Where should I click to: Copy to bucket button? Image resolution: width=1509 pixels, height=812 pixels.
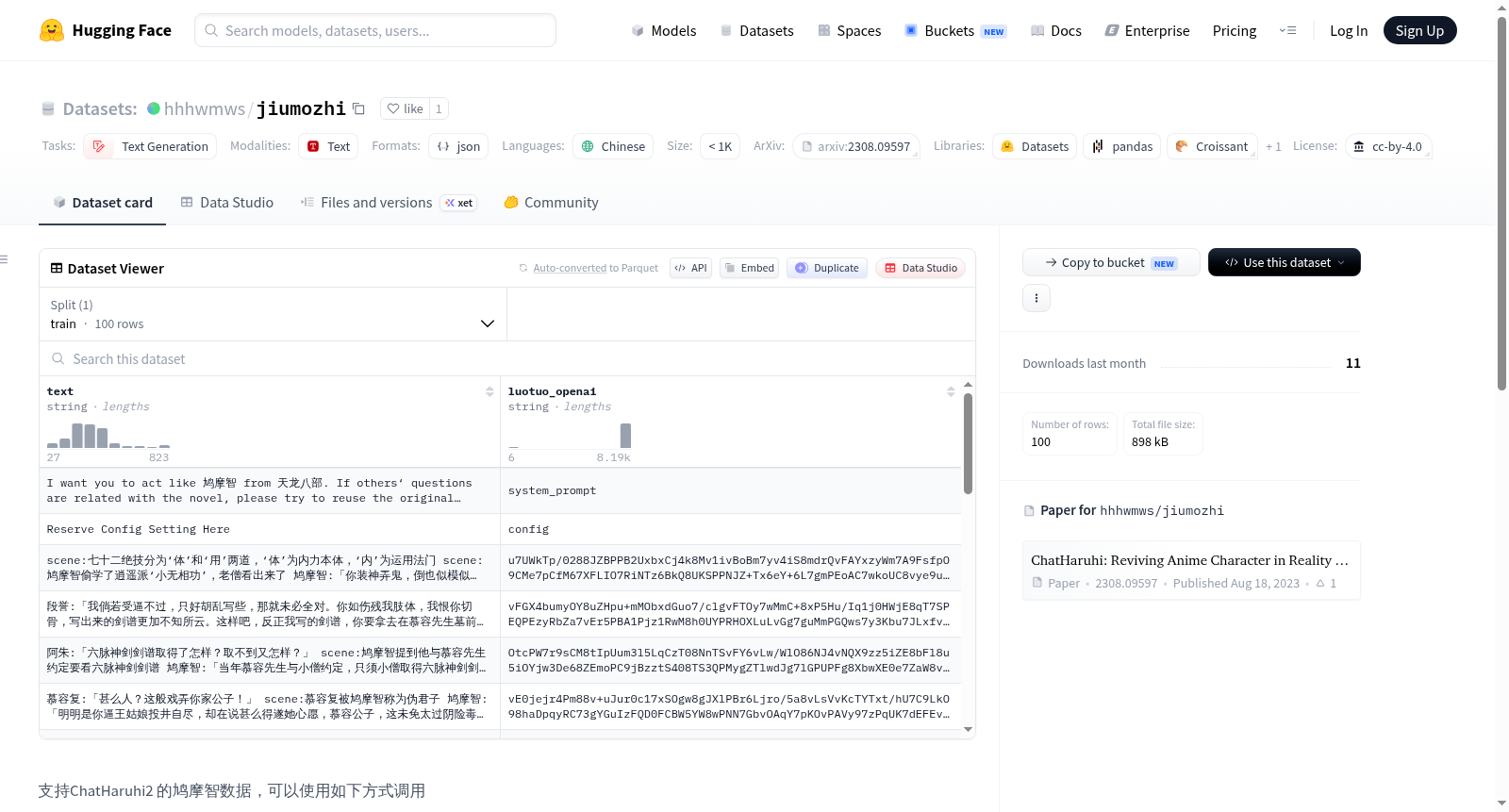coord(1111,262)
